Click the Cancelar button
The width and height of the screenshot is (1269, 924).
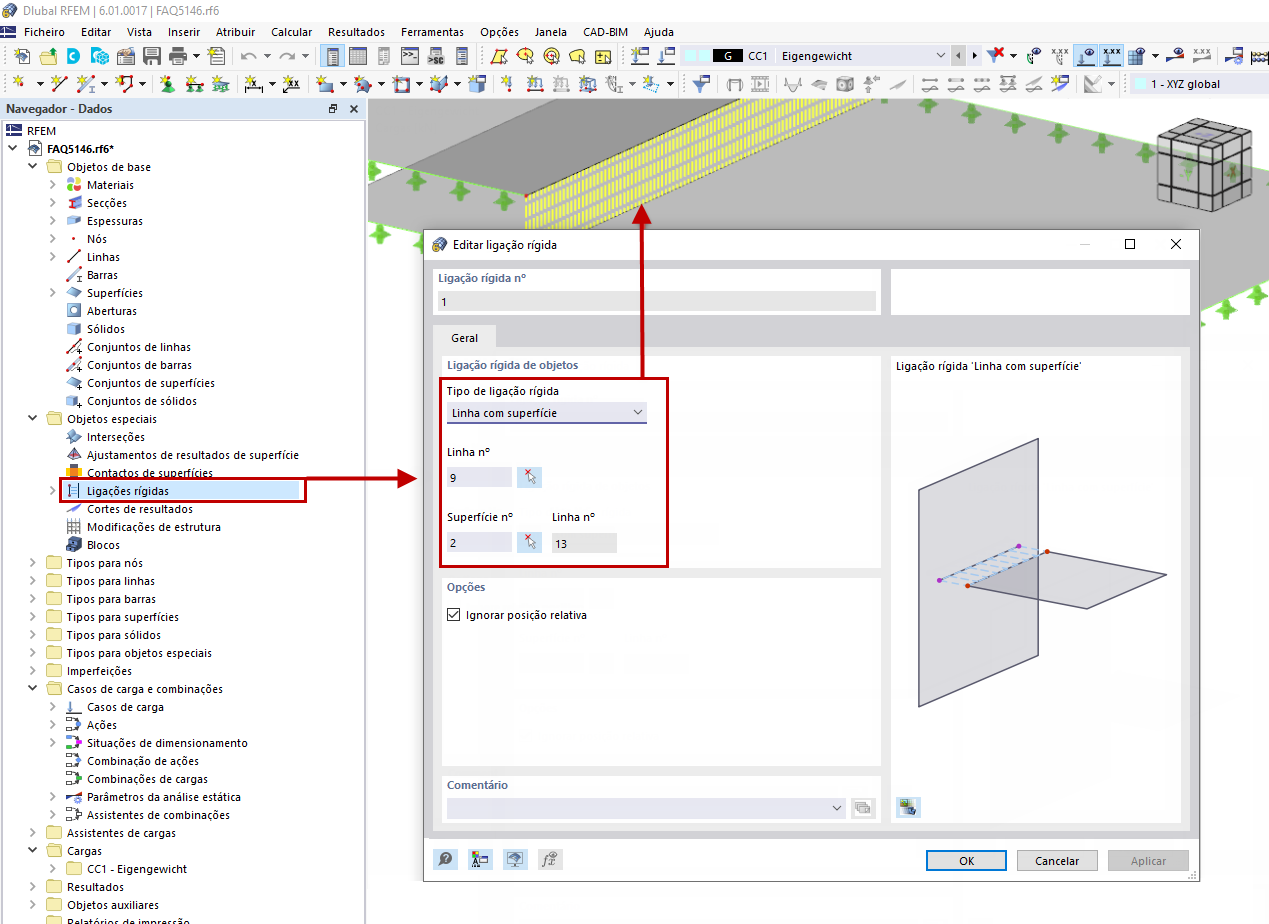(x=1057, y=860)
